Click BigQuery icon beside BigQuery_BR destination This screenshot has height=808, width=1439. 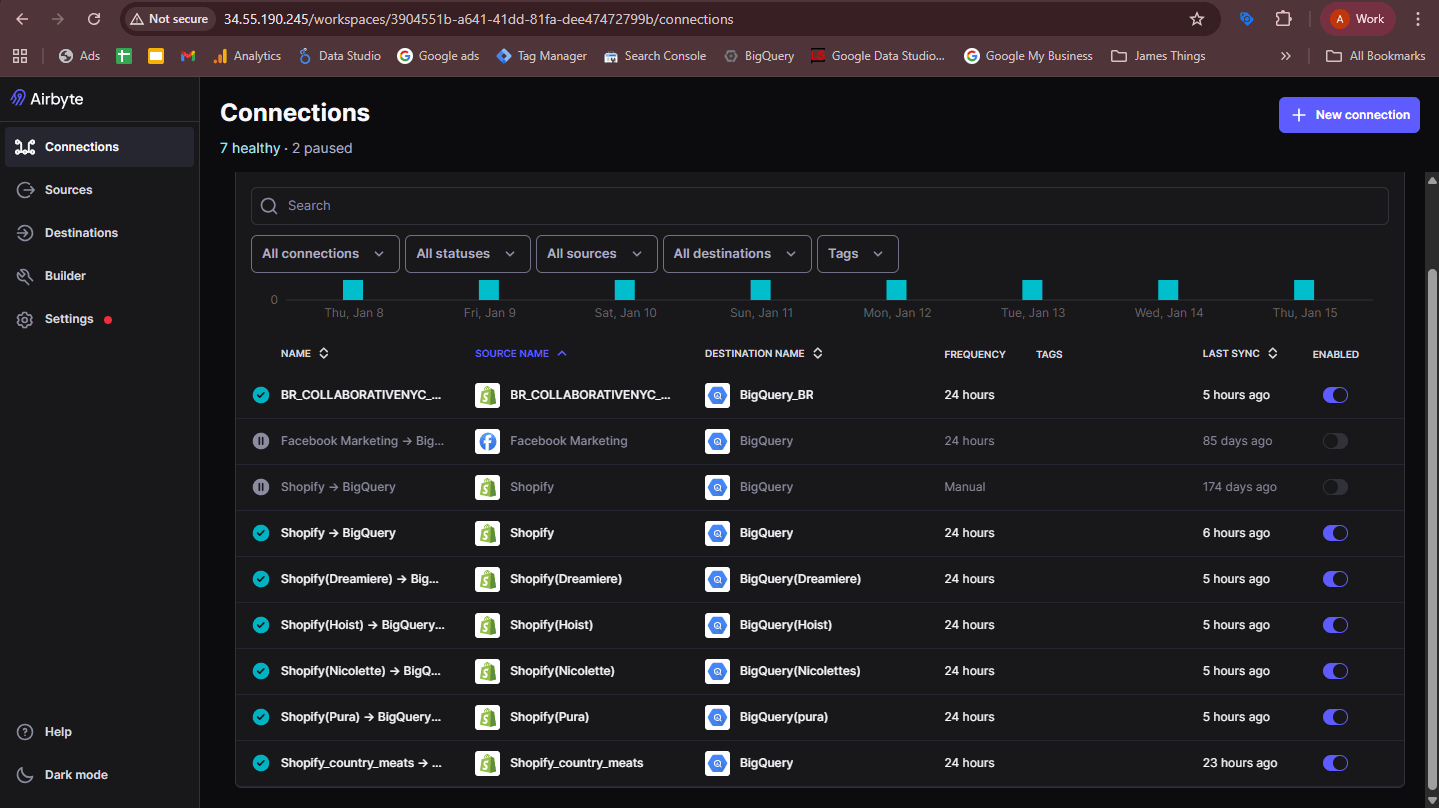point(717,395)
